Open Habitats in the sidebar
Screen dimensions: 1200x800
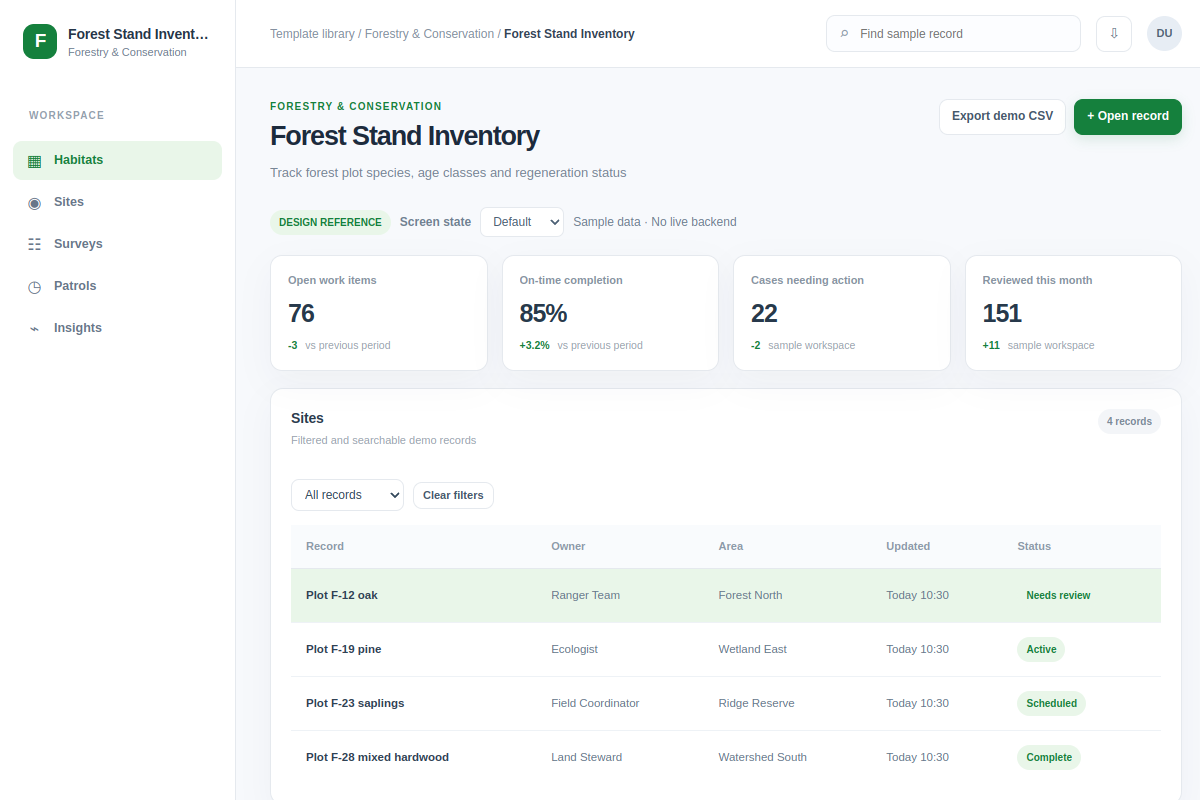point(117,160)
